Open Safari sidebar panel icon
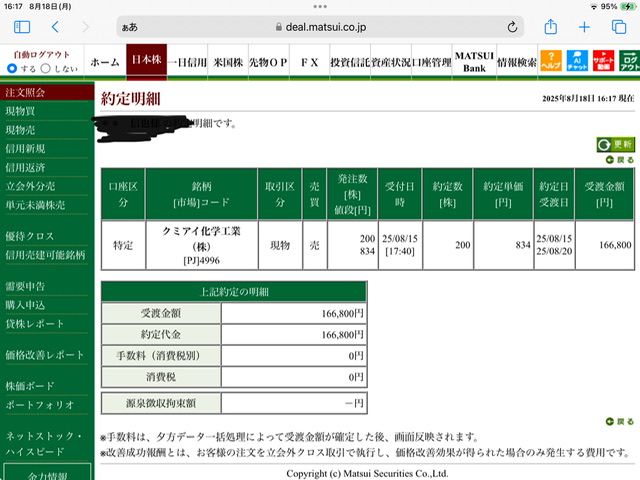This screenshot has height=480, width=640. point(22,27)
